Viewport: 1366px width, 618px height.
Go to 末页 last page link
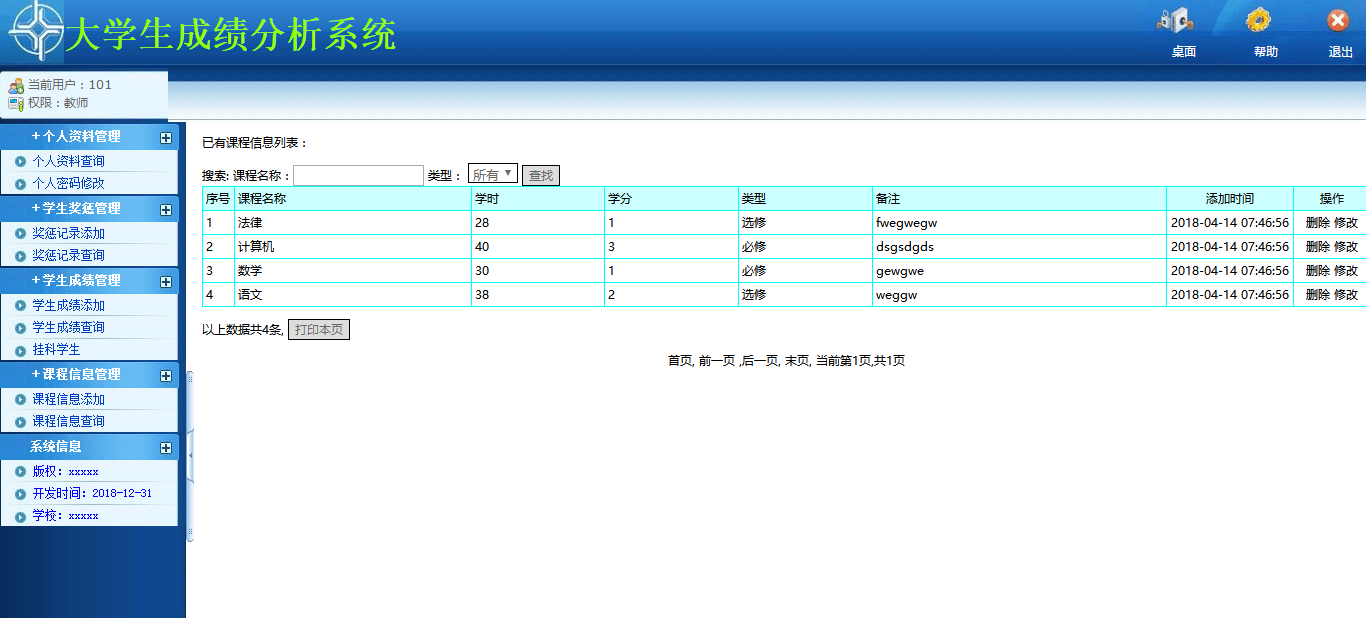797,361
